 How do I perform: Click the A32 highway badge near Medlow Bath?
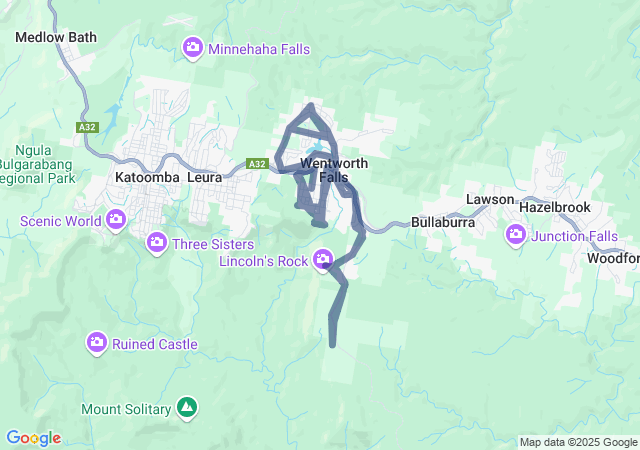click(87, 127)
